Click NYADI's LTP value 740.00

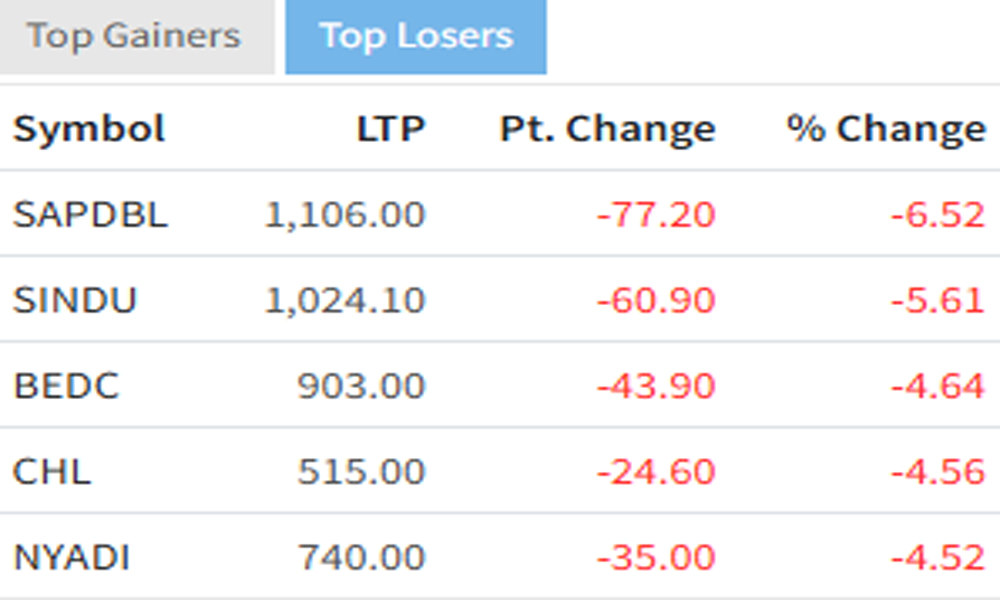[x=361, y=557]
